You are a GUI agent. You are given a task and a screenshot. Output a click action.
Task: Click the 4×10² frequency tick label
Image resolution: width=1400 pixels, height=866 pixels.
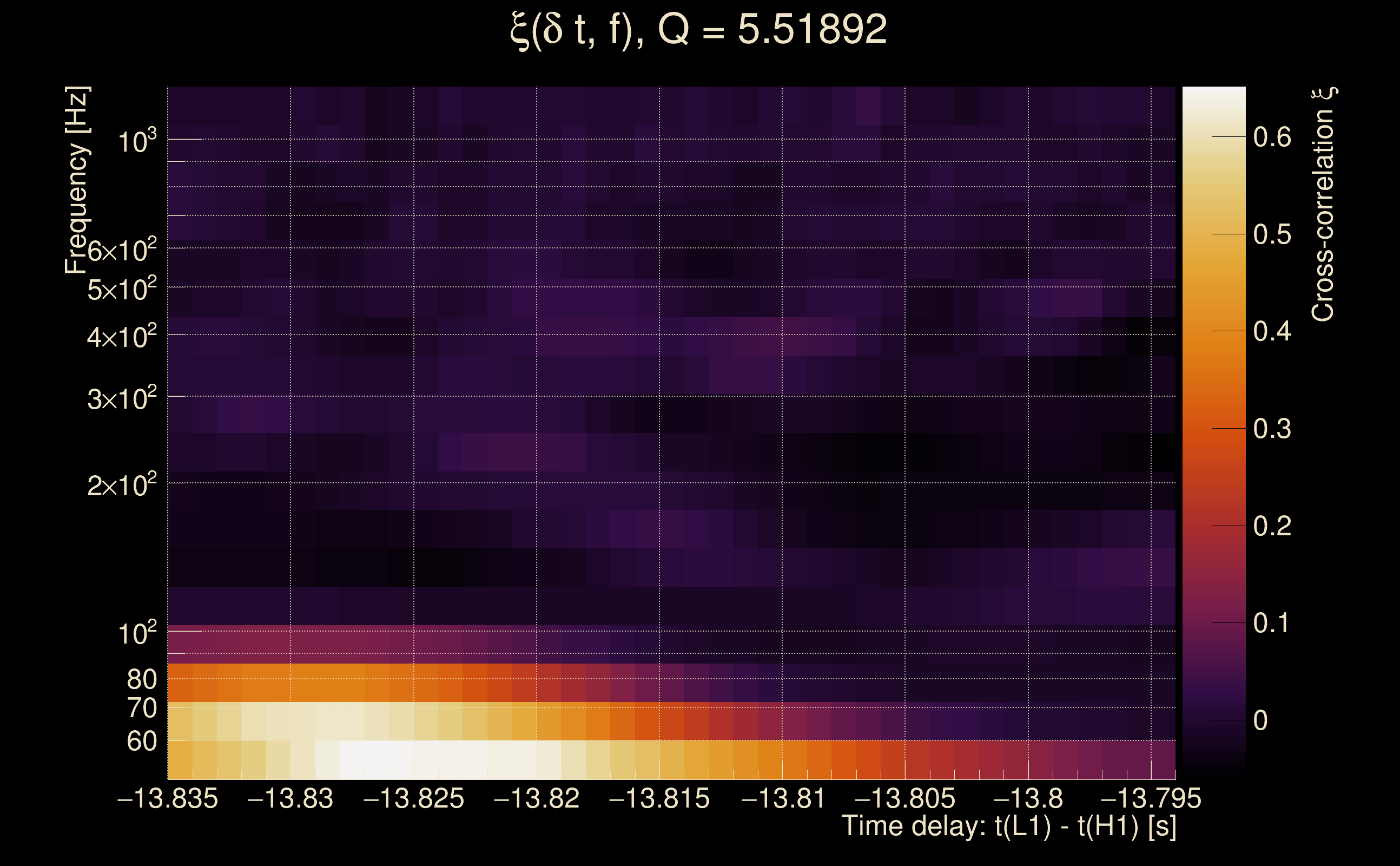point(122,337)
